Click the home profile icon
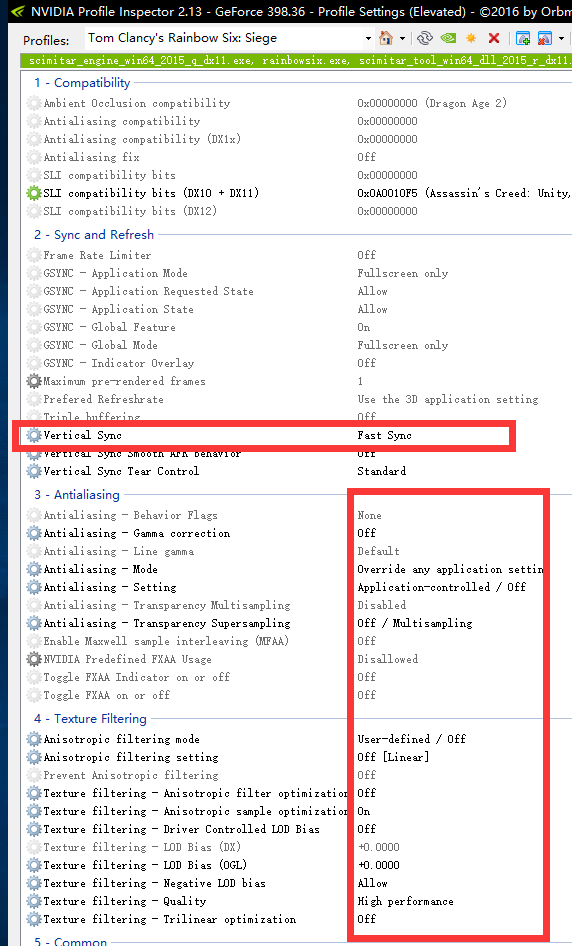The height and width of the screenshot is (946, 572). [386, 39]
